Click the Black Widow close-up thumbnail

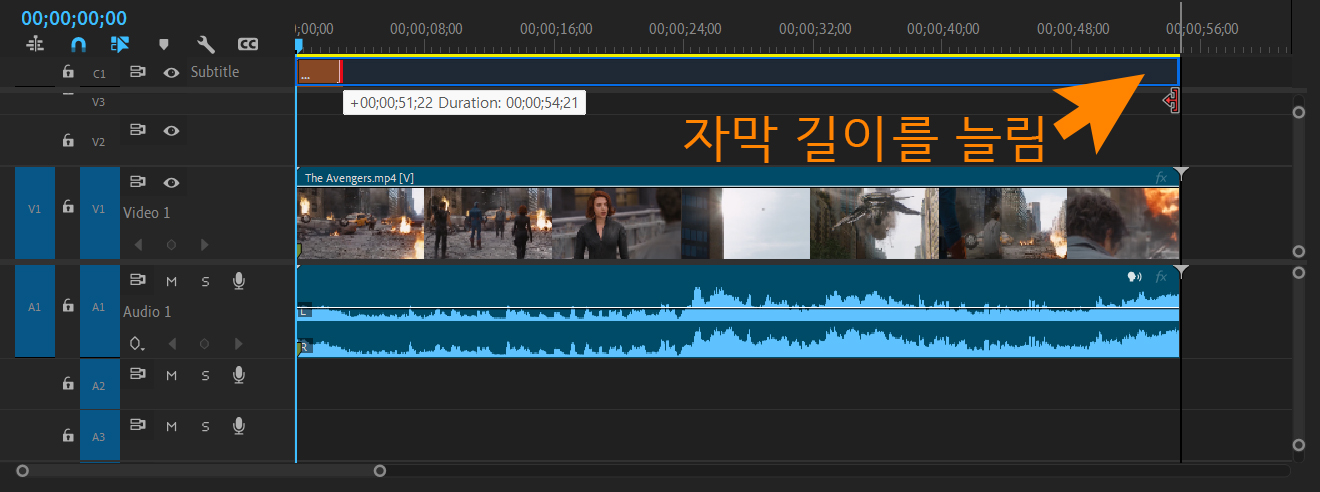615,223
